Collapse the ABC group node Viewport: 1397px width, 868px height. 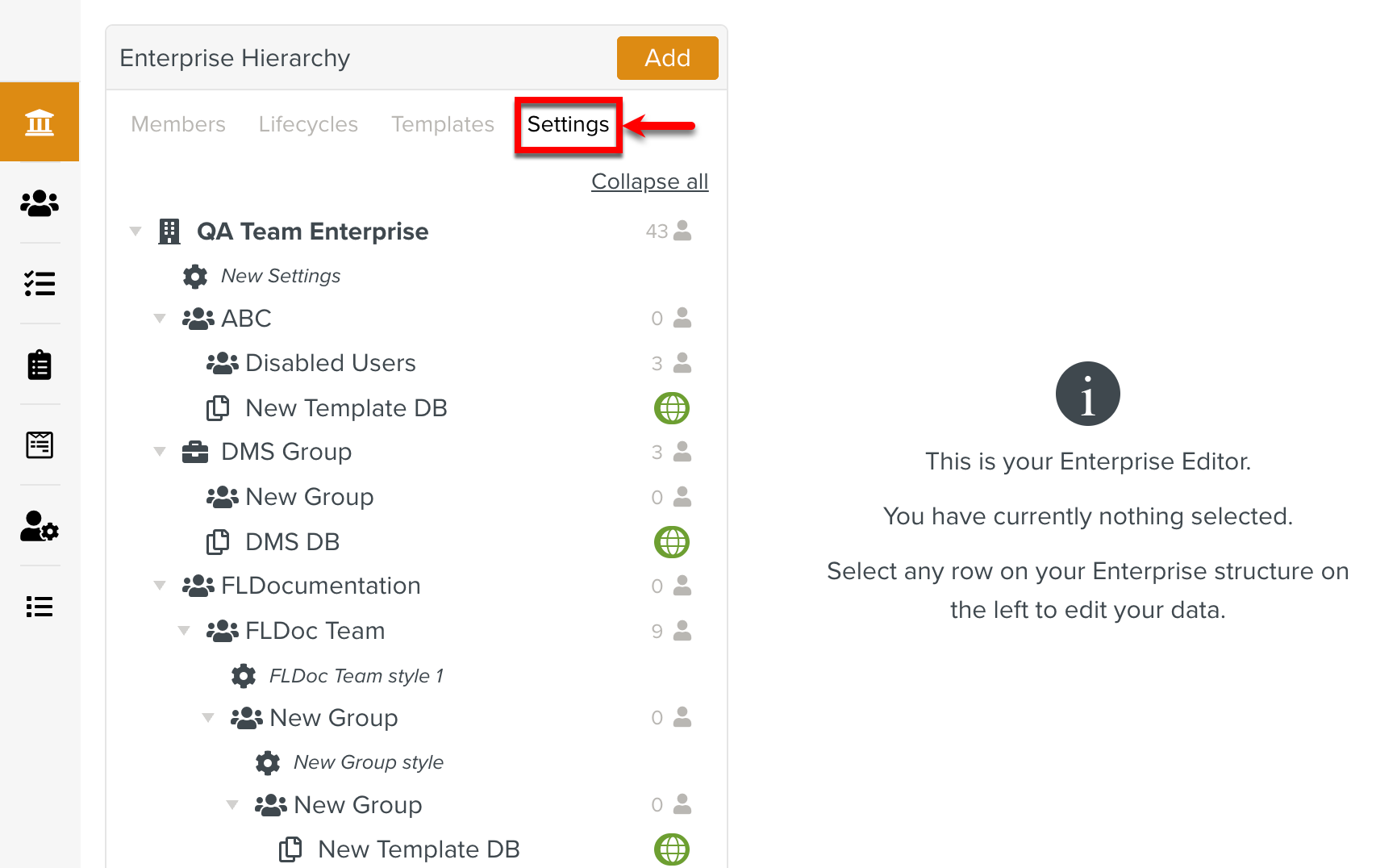click(x=160, y=319)
